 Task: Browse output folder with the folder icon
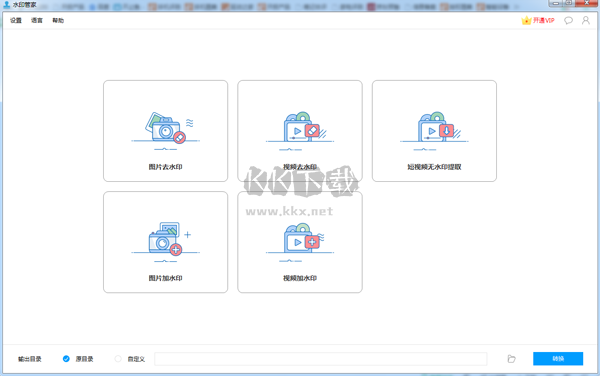pyautogui.click(x=511, y=359)
